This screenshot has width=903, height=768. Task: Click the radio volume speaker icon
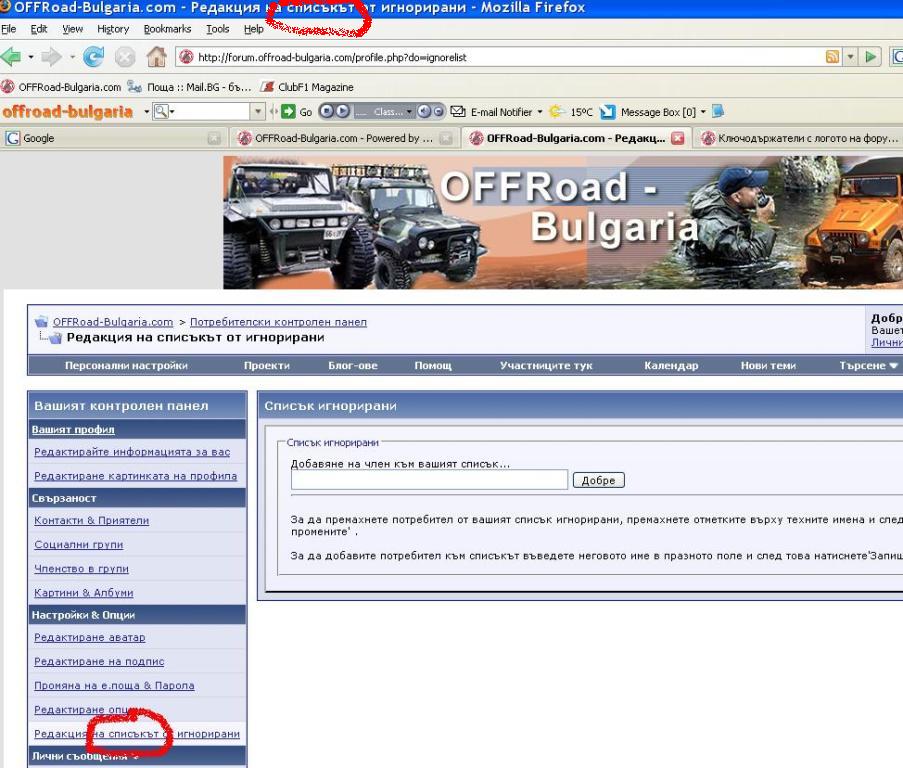pyautogui.click(x=424, y=111)
